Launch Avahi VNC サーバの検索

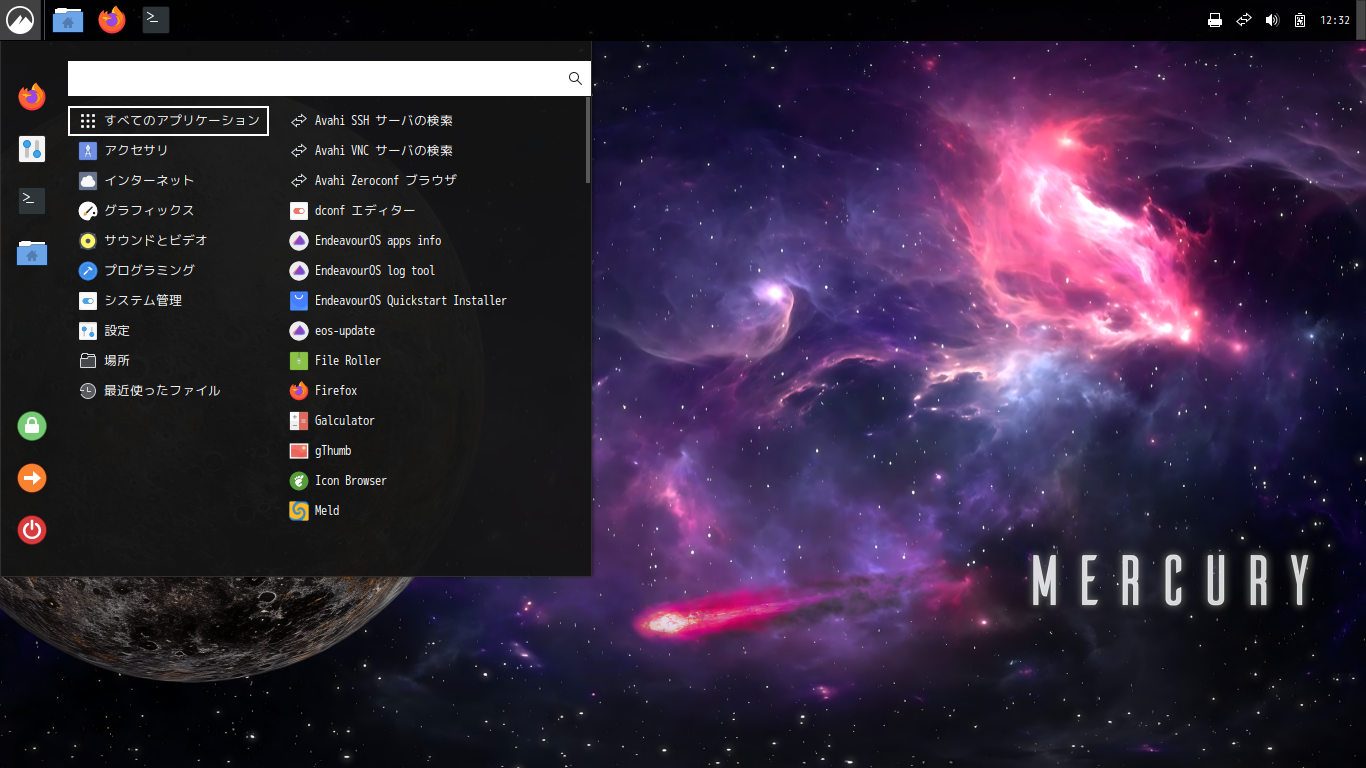pyautogui.click(x=431, y=150)
